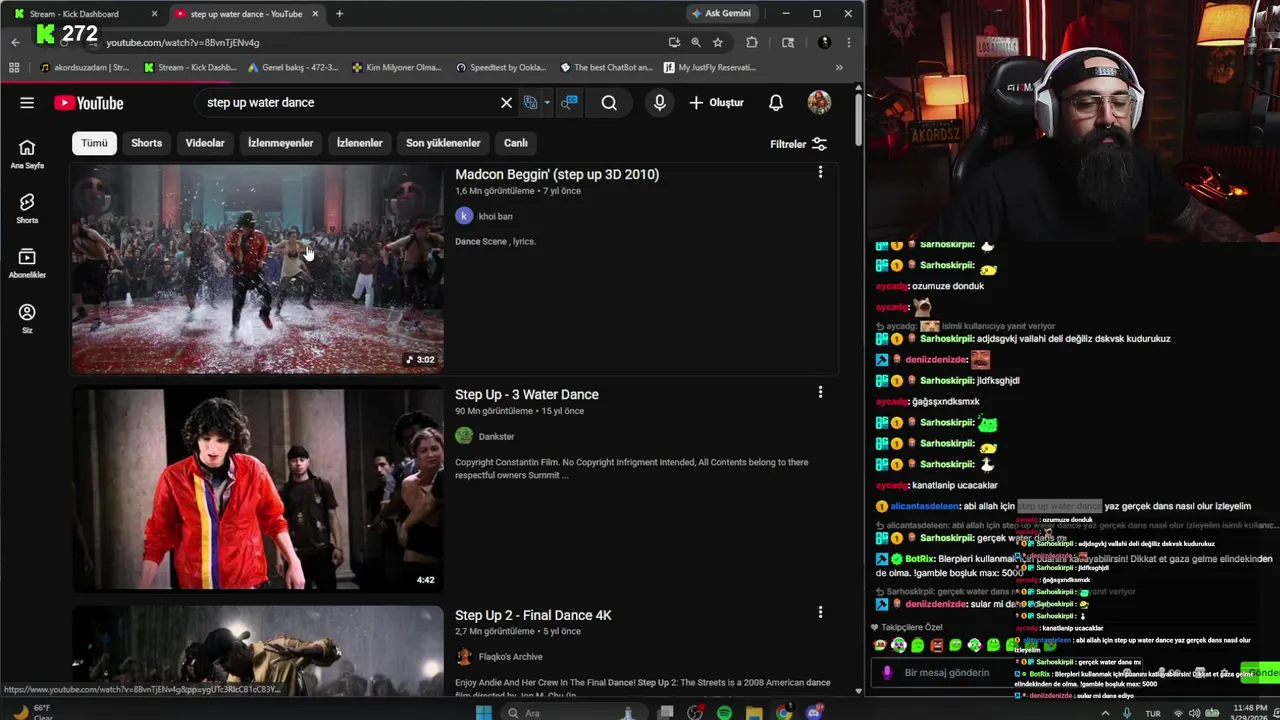Click the title Step Up 2 - Final Dance 4K
1280x720 pixels.
pyautogui.click(x=533, y=615)
